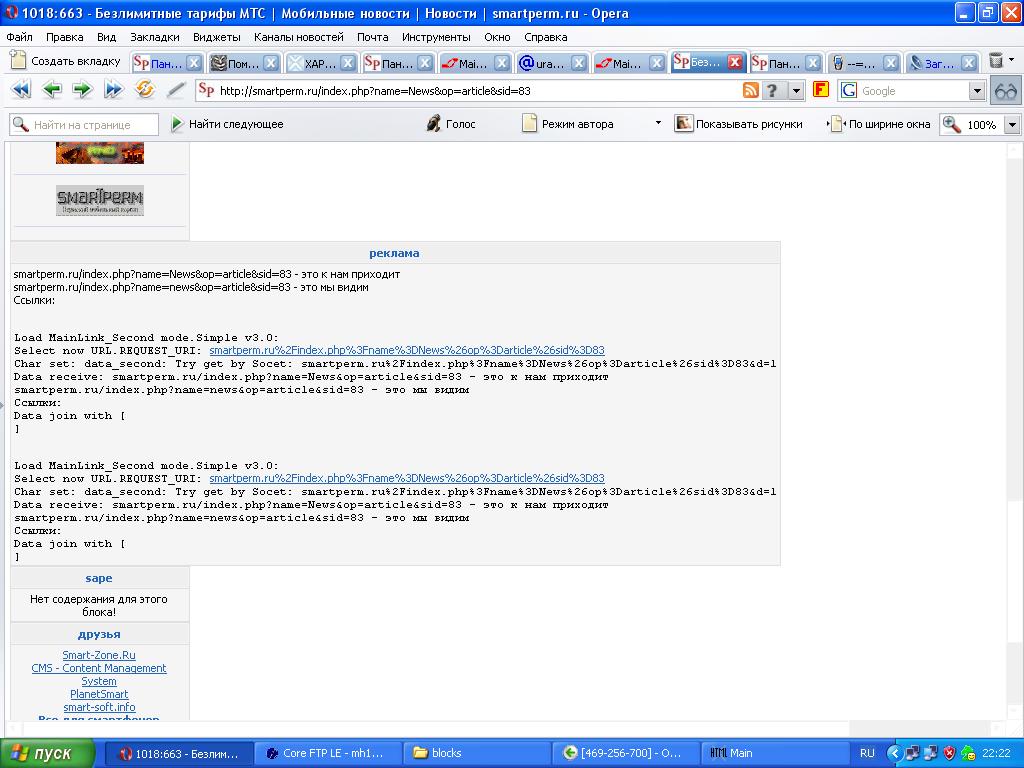The image size is (1024, 768).
Task: Open the Smart-Zone.Ru link
Action: coord(99,655)
